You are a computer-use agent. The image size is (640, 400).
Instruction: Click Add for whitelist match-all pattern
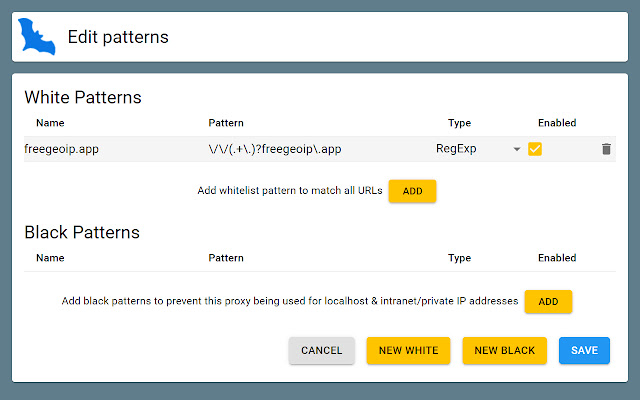(x=412, y=190)
